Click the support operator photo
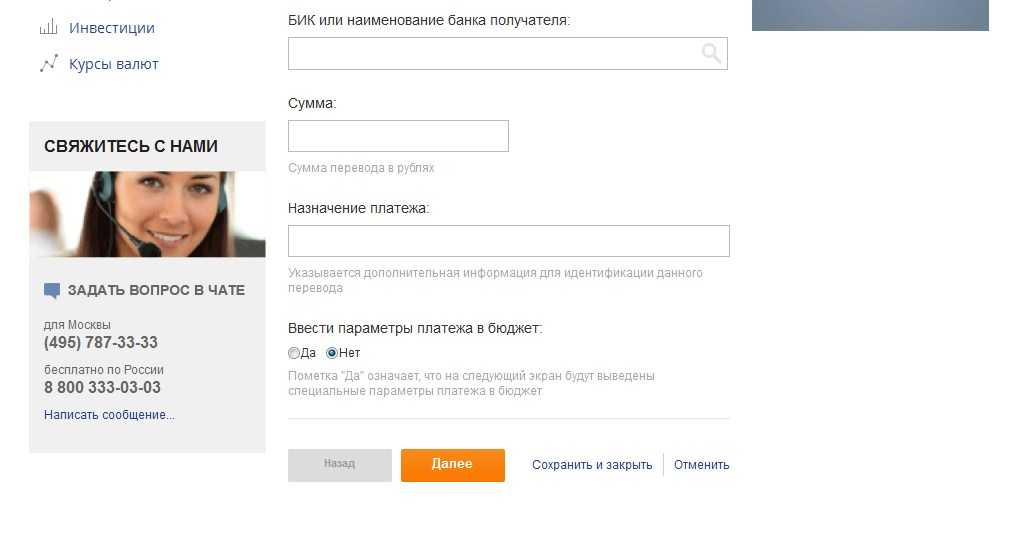This screenshot has height=545, width=1022. coord(147,214)
